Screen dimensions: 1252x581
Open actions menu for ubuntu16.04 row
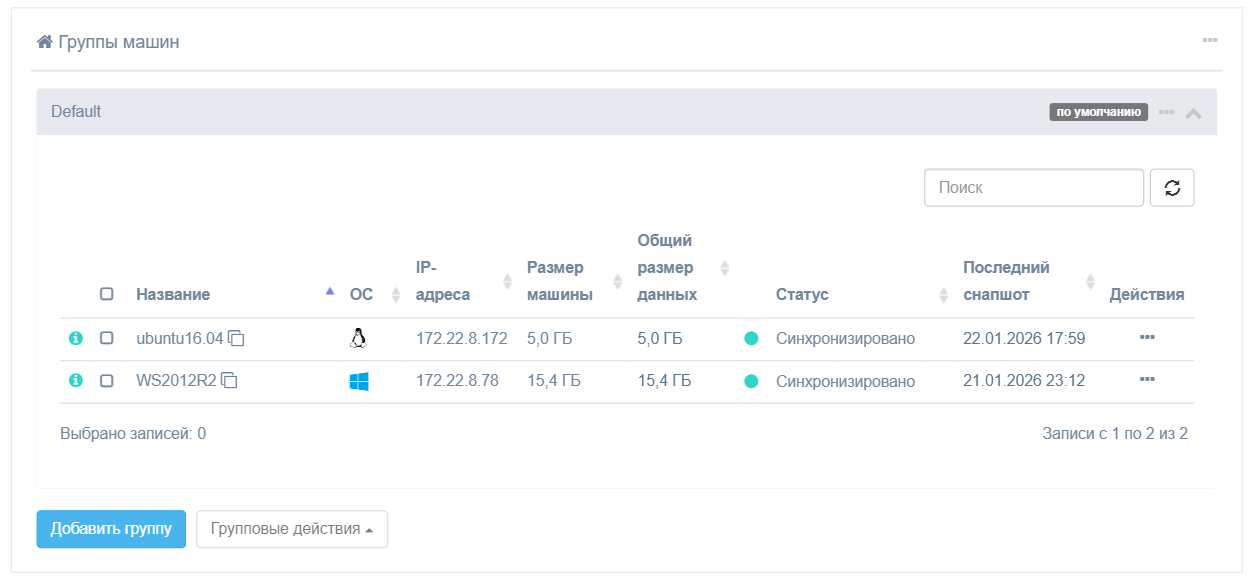[x=1147, y=338]
